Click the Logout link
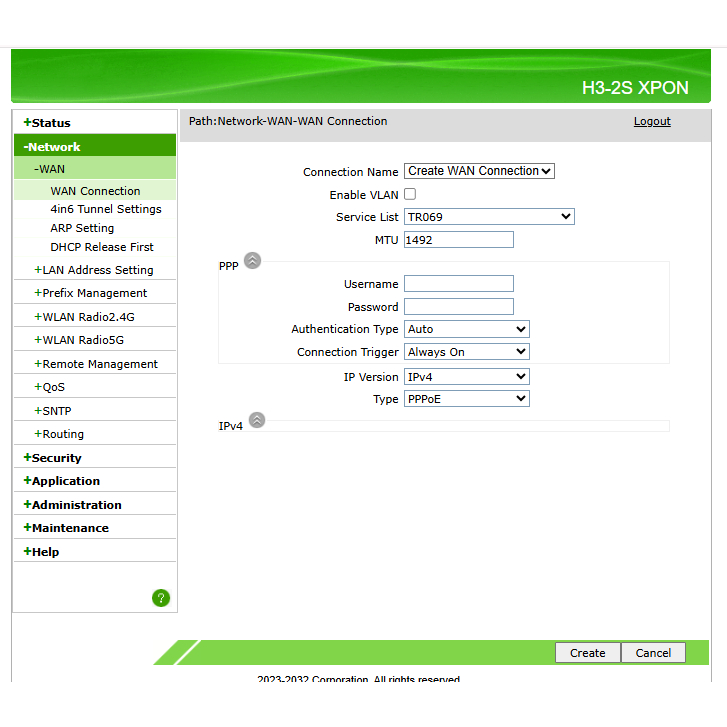The height and width of the screenshot is (727, 727). 652,122
